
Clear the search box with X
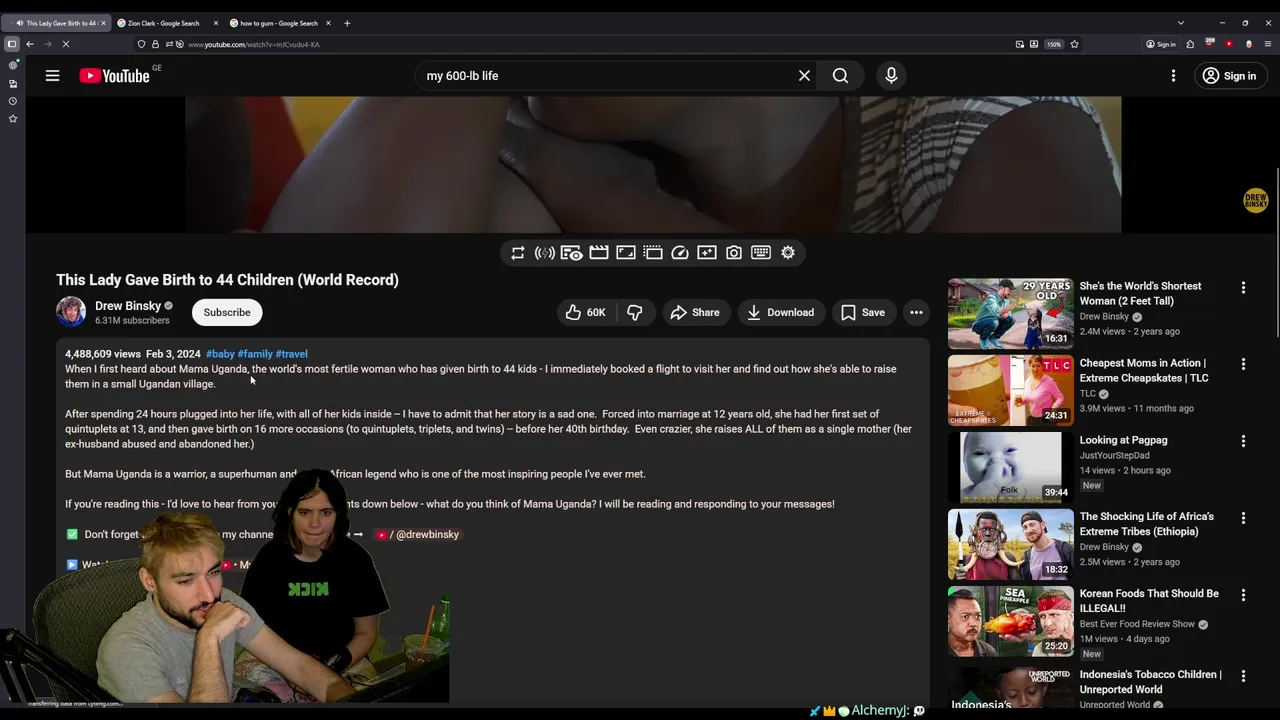pyautogui.click(x=804, y=76)
